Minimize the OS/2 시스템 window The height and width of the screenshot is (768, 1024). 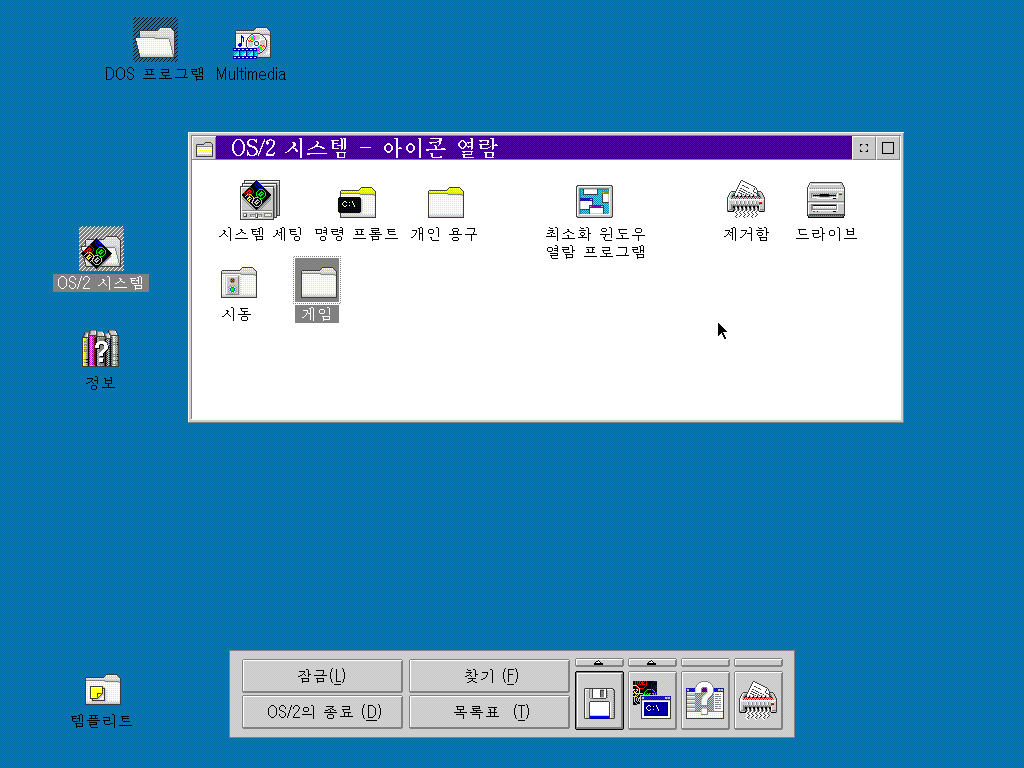click(863, 148)
